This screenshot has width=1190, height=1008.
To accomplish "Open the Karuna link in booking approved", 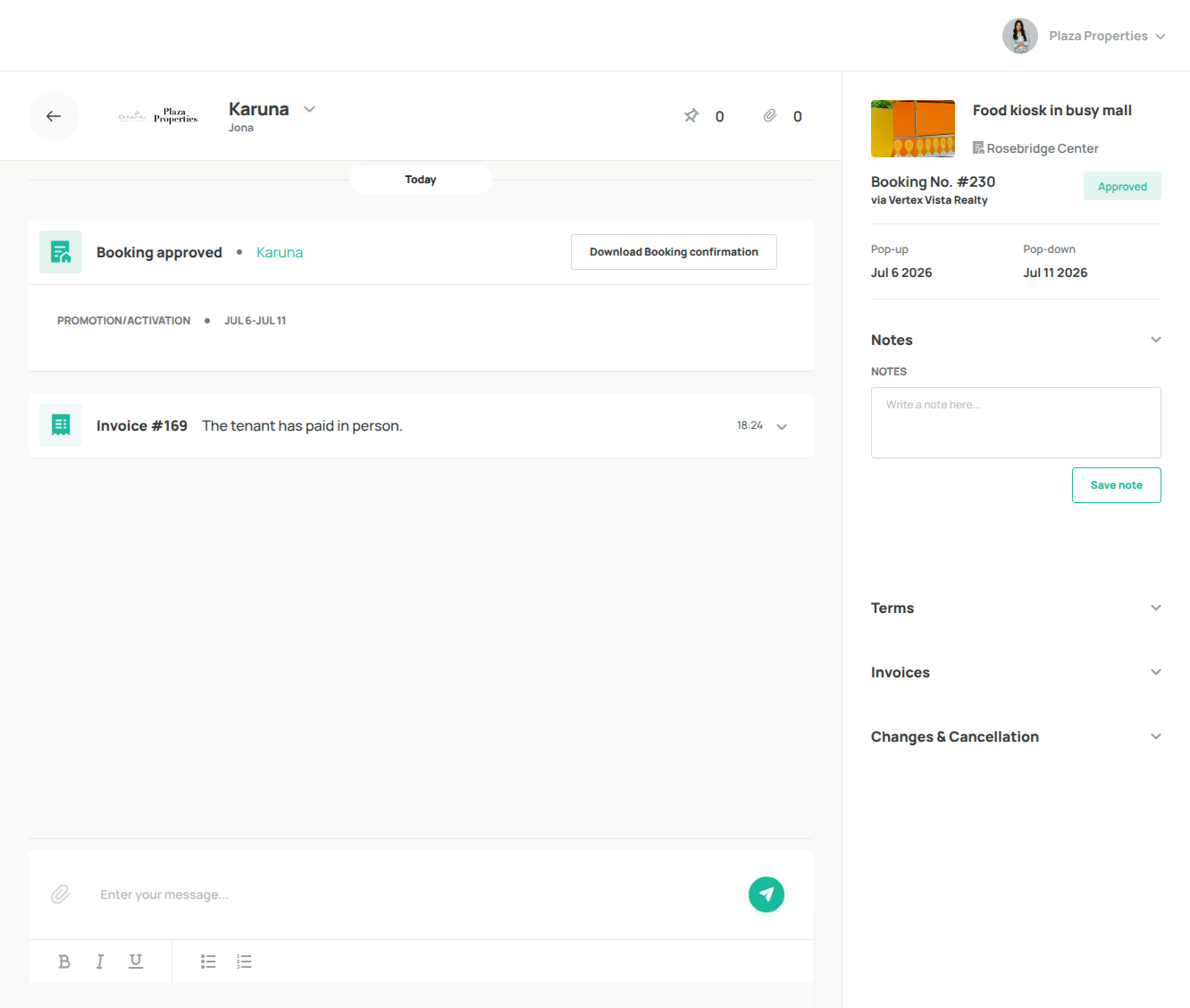I will click(x=280, y=253).
